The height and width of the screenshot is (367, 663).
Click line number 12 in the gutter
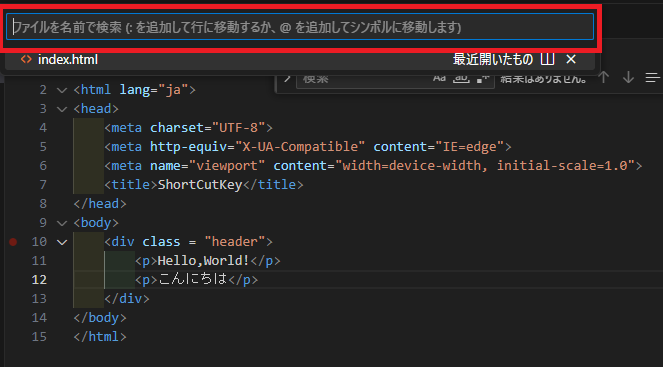[x=39, y=279]
